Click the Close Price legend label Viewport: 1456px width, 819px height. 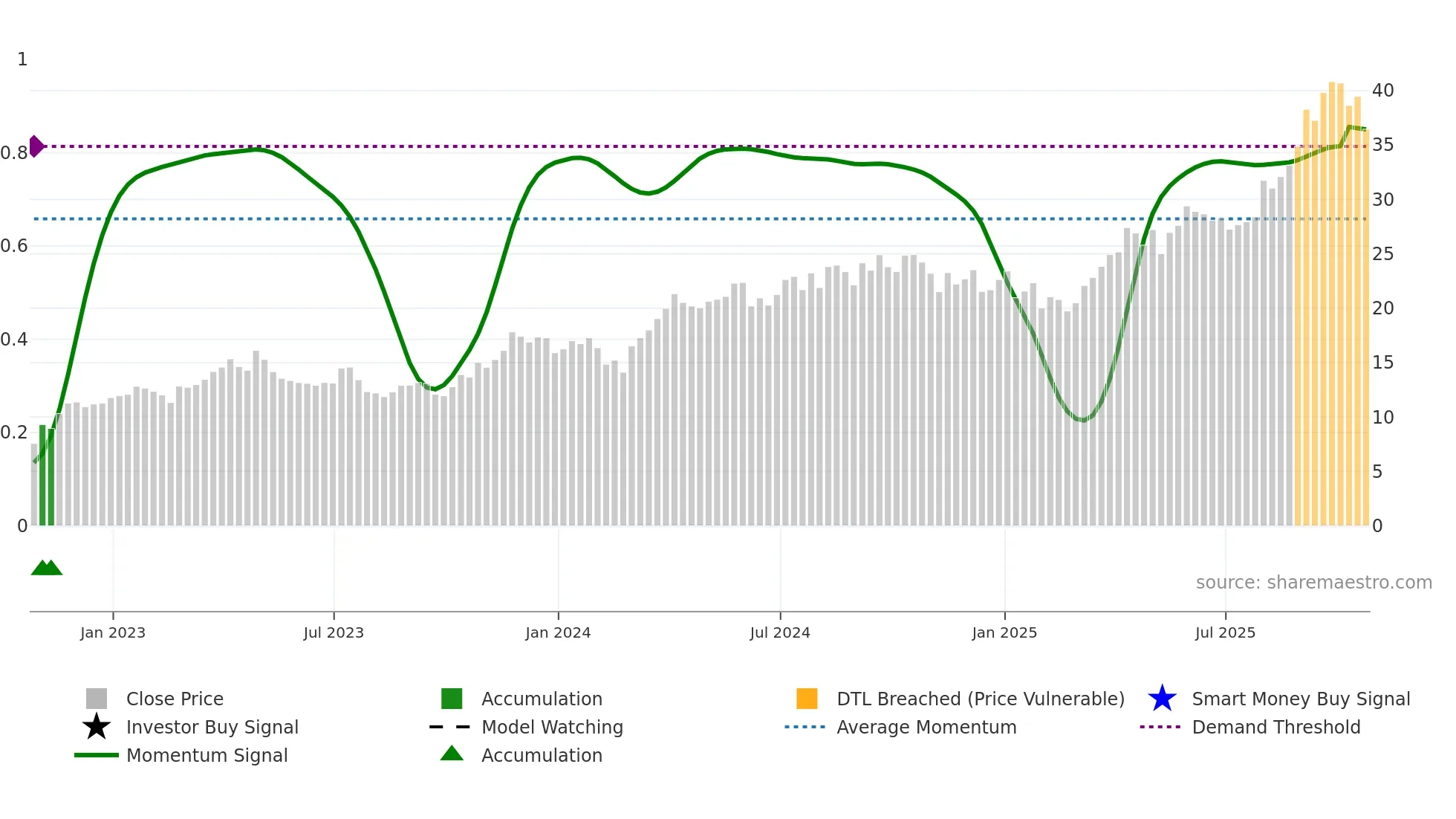175,699
